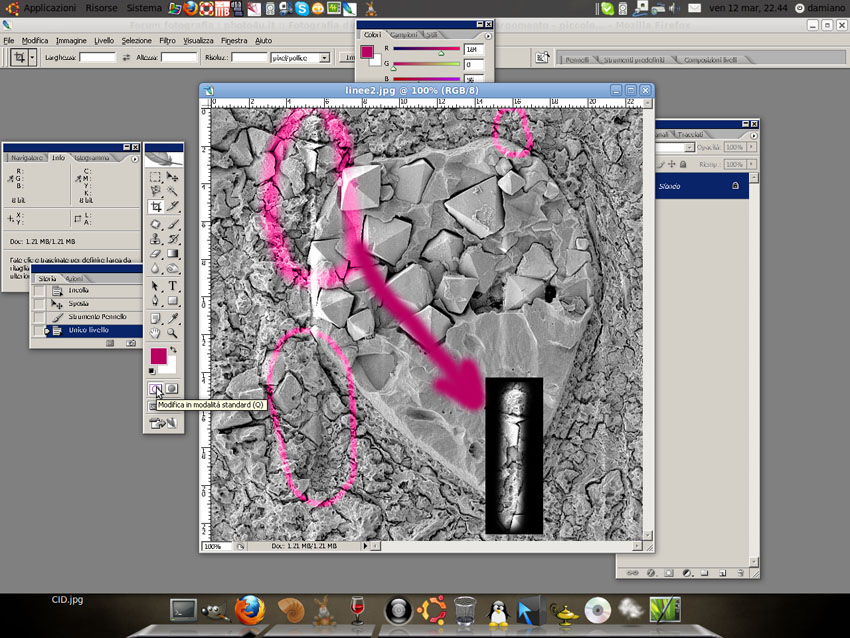
Task: Expand the layer opacity slider arrow
Action: [751, 147]
